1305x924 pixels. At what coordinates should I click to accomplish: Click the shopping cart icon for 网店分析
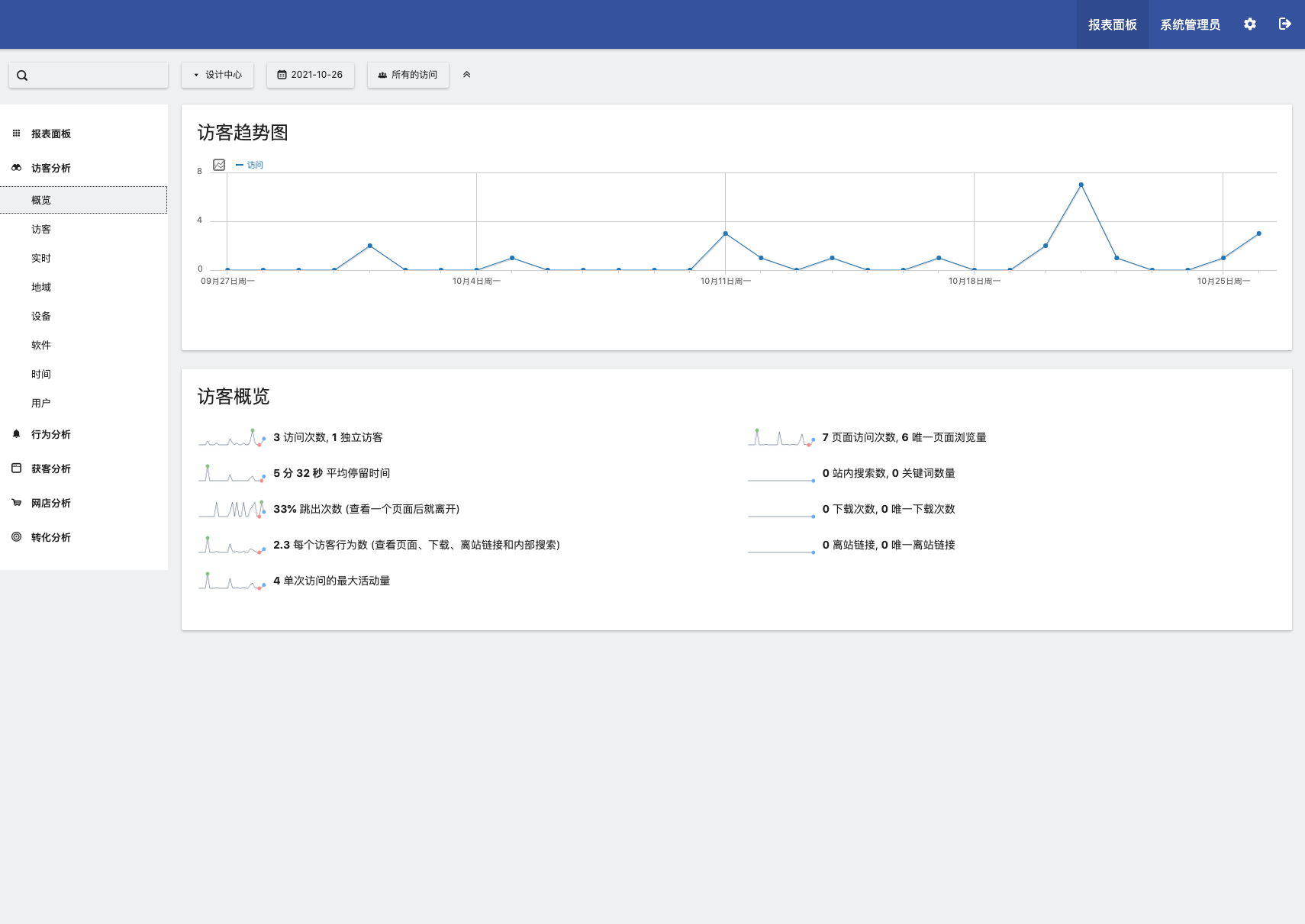pyautogui.click(x=16, y=503)
